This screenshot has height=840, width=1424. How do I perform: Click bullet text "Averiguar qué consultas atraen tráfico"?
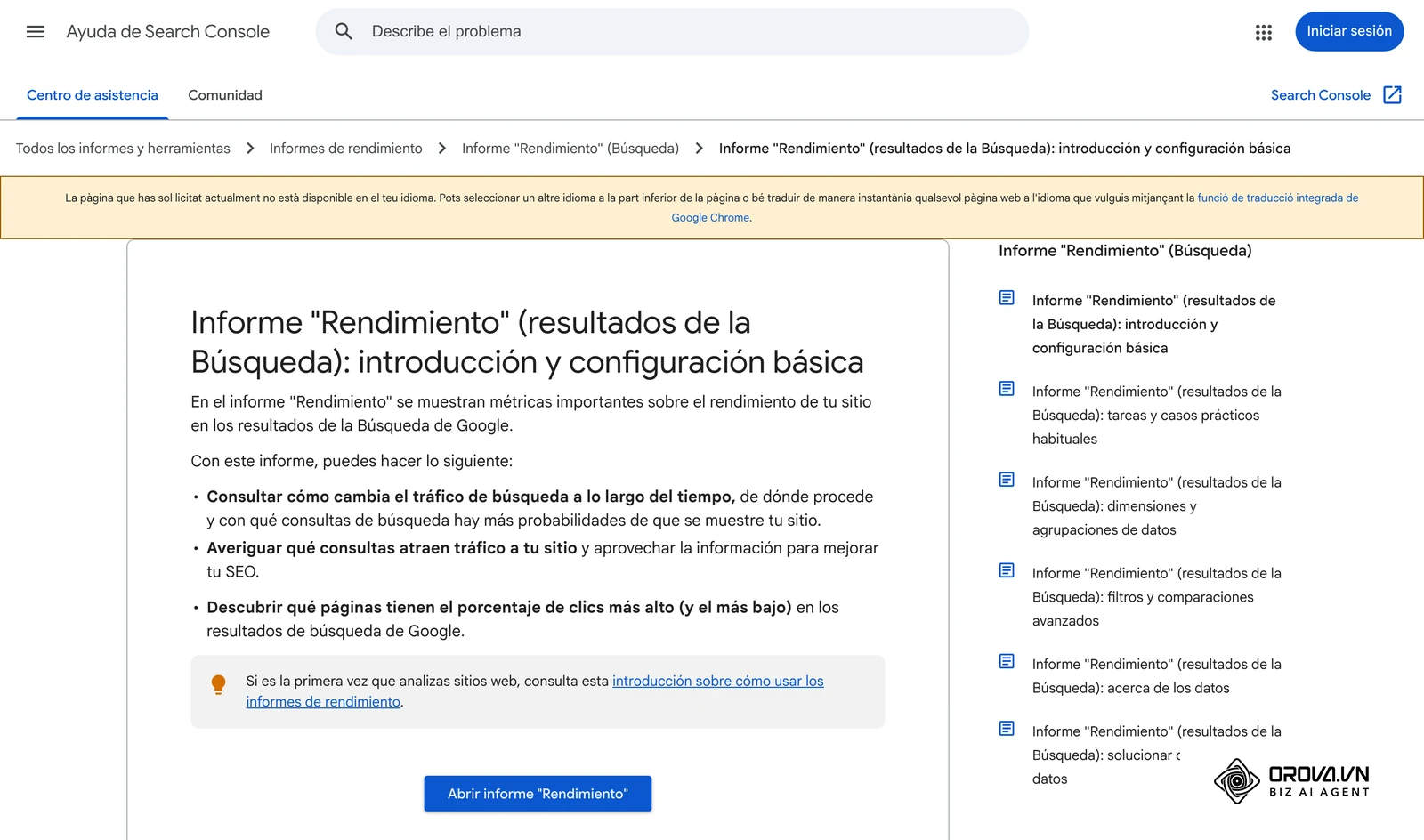tap(392, 548)
